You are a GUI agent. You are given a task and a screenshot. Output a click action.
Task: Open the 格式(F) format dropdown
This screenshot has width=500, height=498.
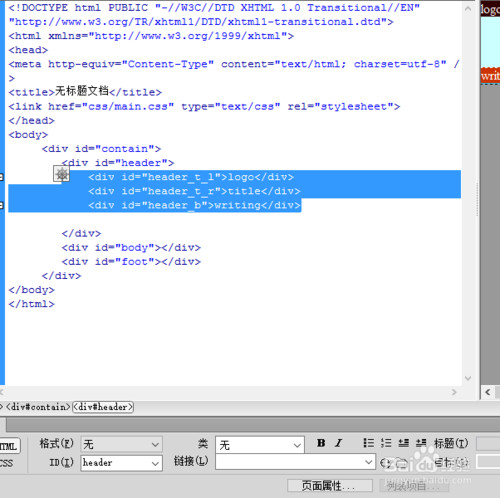(x=121, y=444)
